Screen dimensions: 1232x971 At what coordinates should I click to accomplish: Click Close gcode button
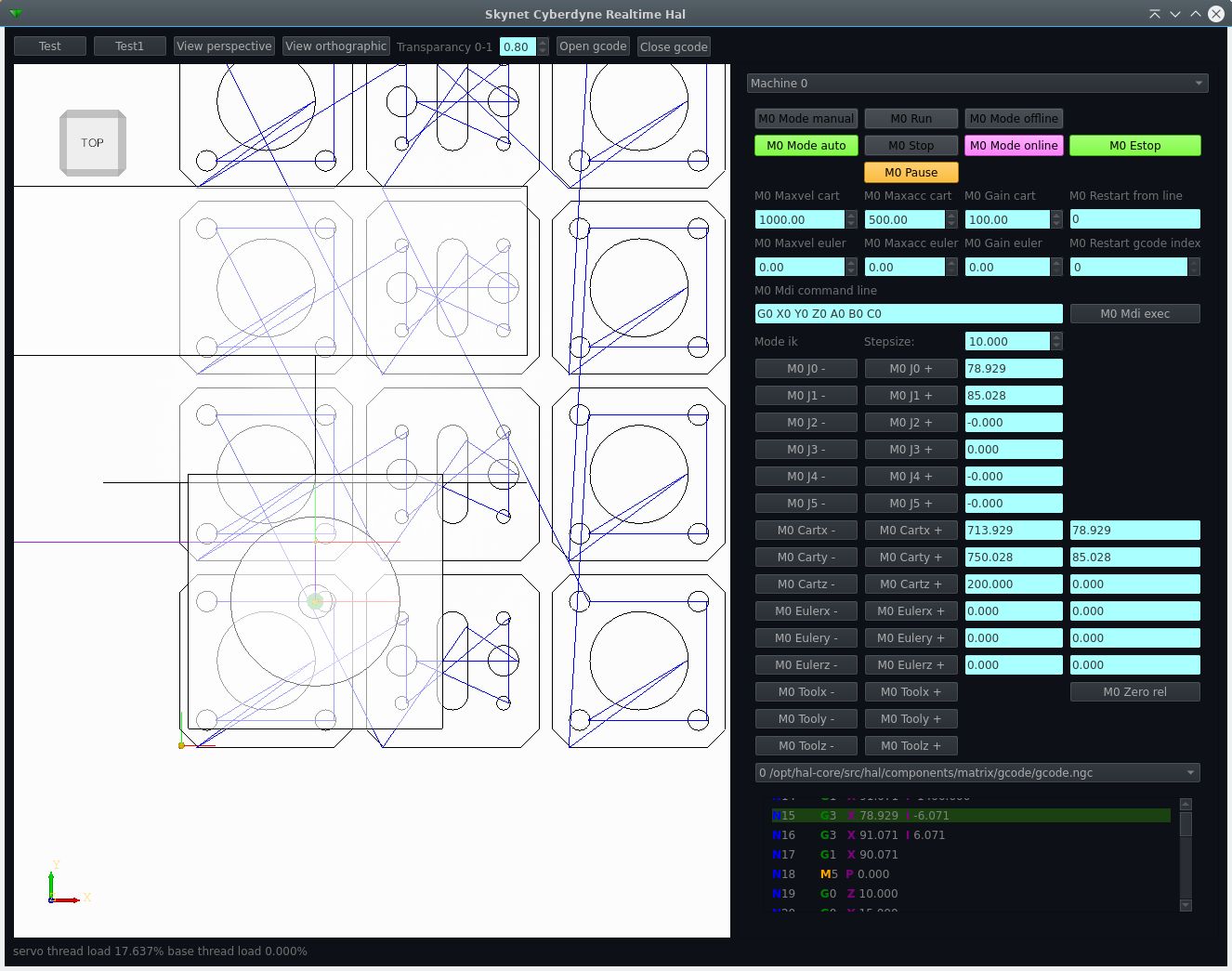(x=674, y=46)
